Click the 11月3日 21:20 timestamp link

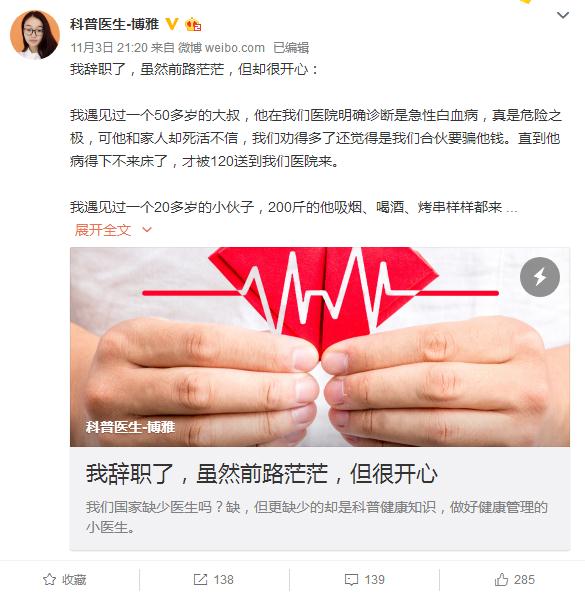tap(109, 48)
